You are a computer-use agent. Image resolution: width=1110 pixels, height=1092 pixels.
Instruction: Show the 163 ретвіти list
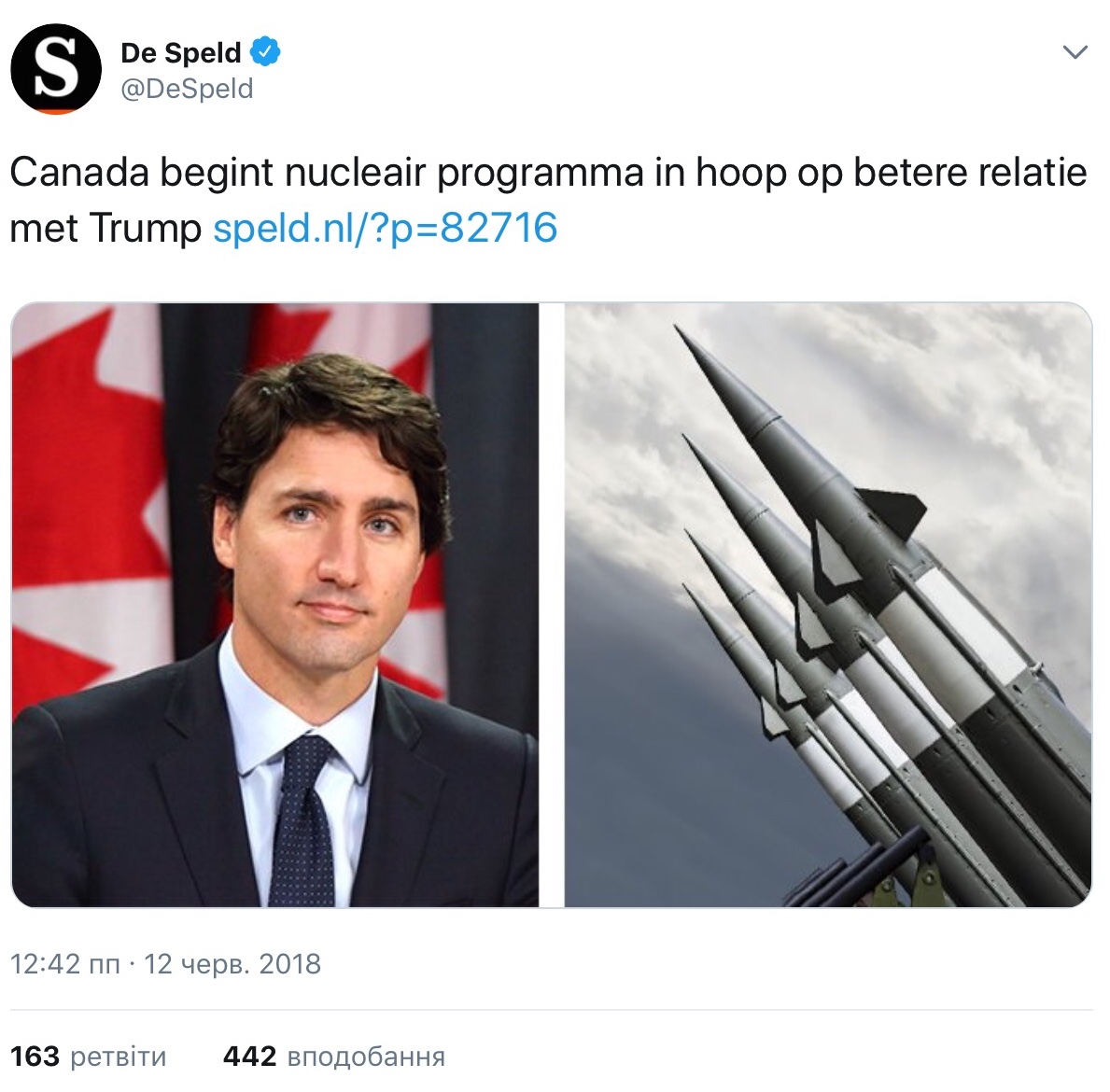pos(89,1057)
